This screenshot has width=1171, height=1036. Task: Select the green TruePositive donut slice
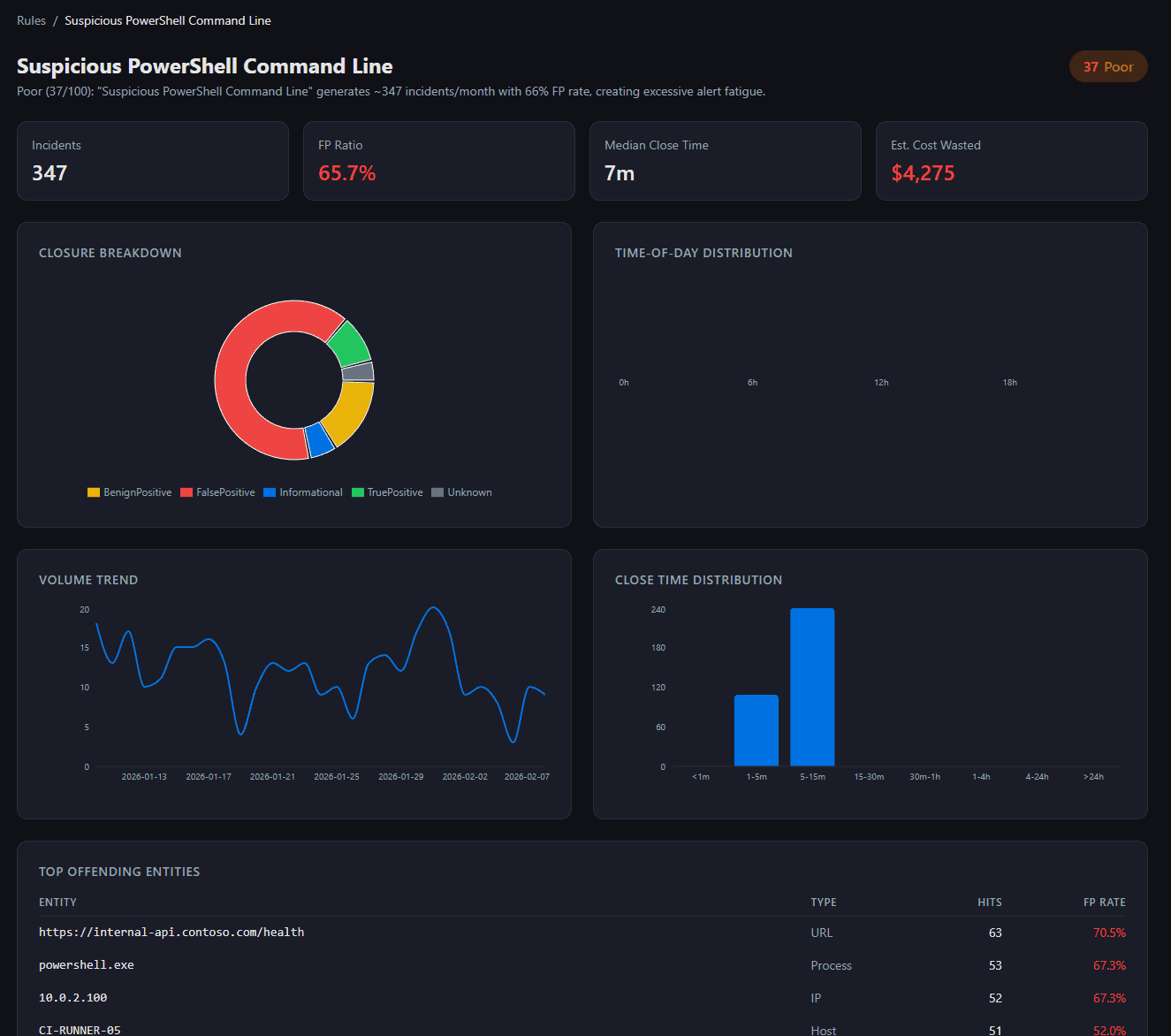[349, 342]
